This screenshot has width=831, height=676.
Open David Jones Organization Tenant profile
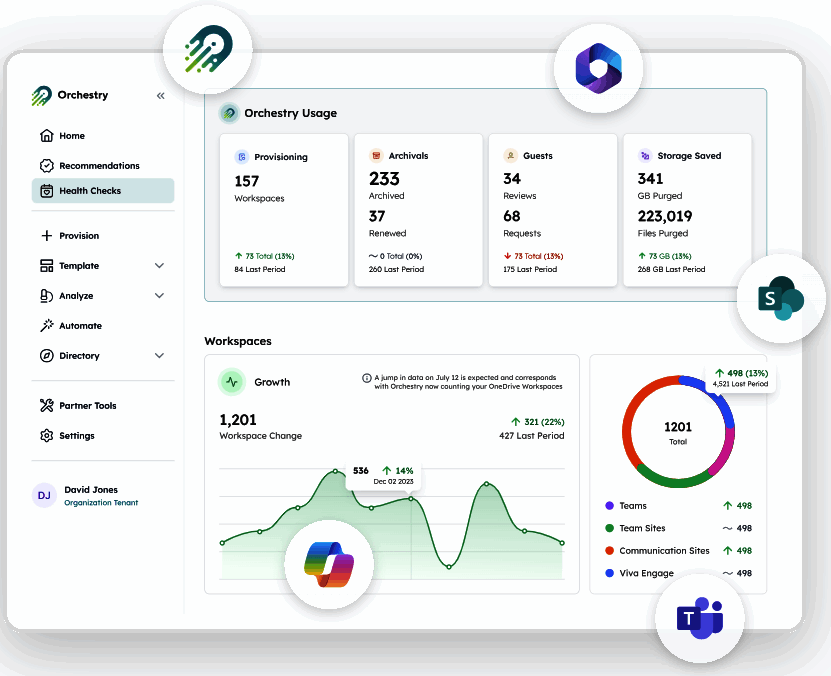click(x=87, y=495)
